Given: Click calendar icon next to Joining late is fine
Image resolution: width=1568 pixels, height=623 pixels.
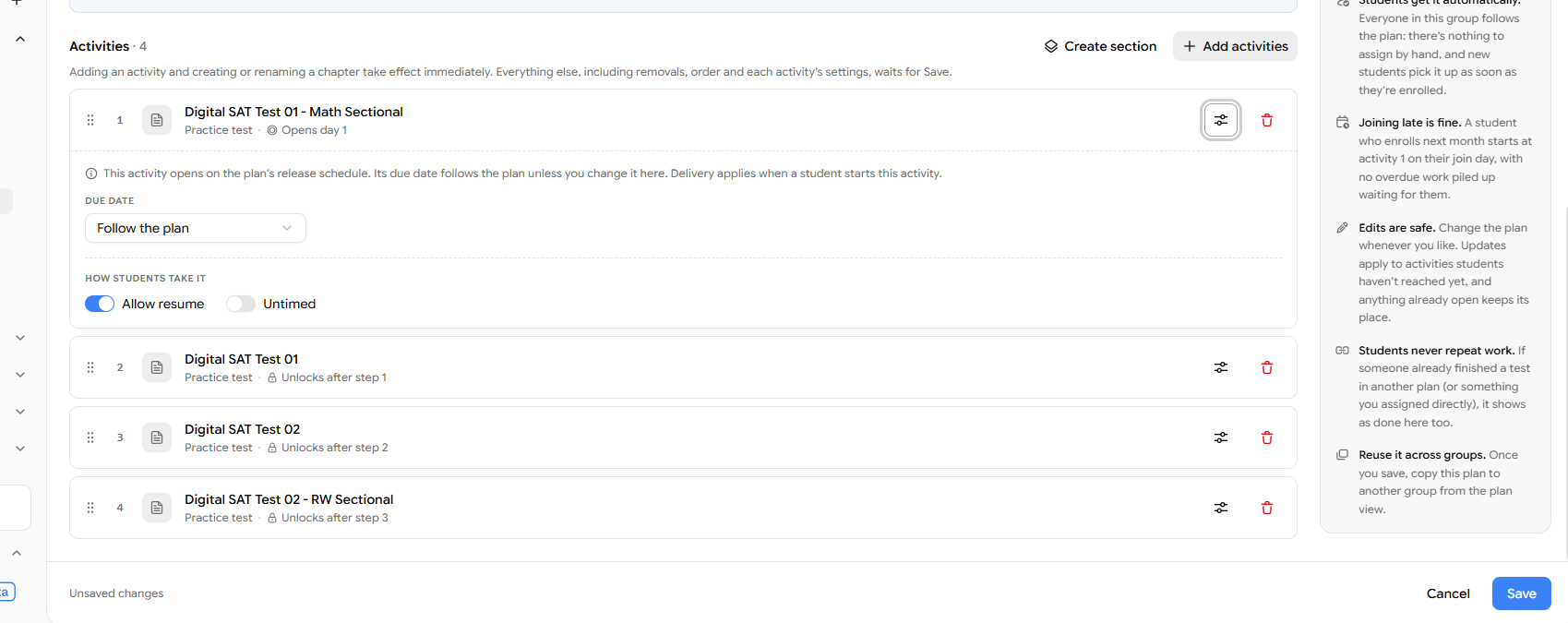Looking at the screenshot, I should tap(1342, 123).
